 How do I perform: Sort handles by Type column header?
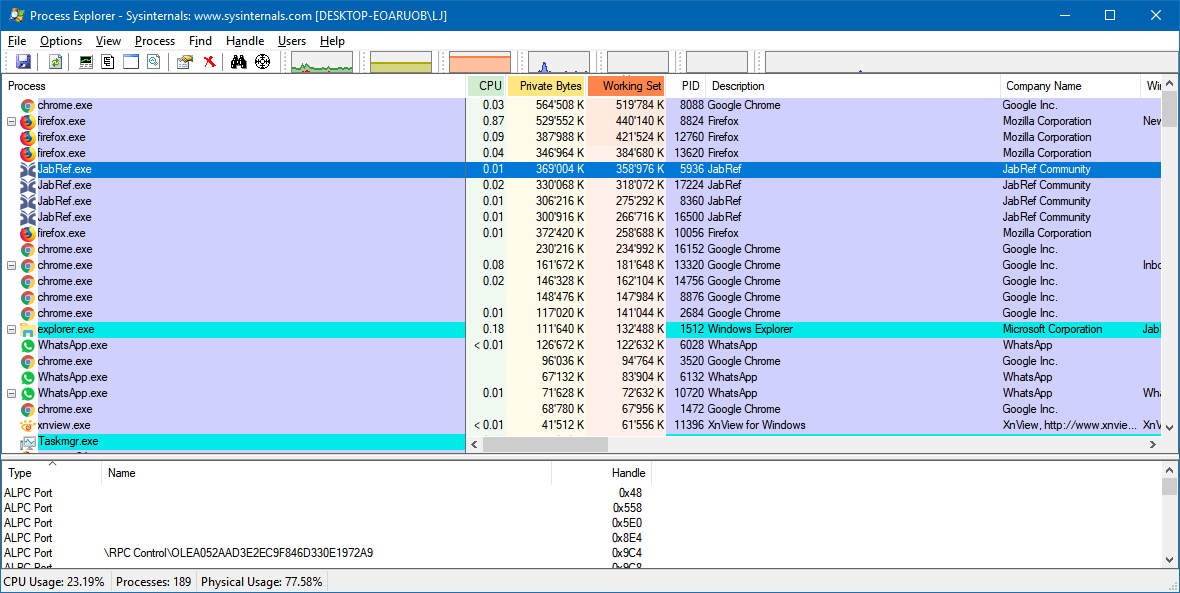51,473
